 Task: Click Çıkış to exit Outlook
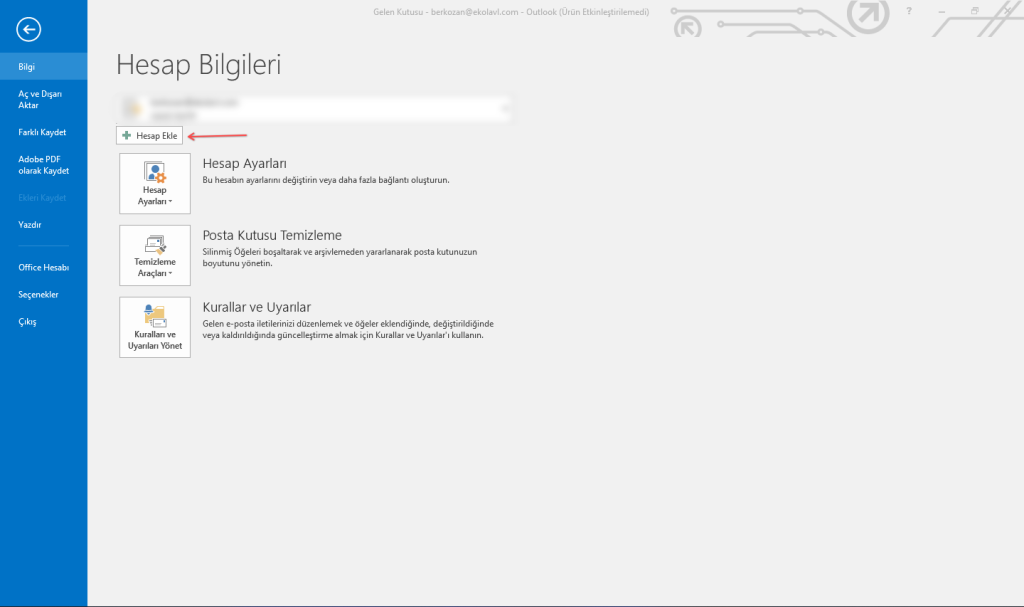[x=27, y=322]
